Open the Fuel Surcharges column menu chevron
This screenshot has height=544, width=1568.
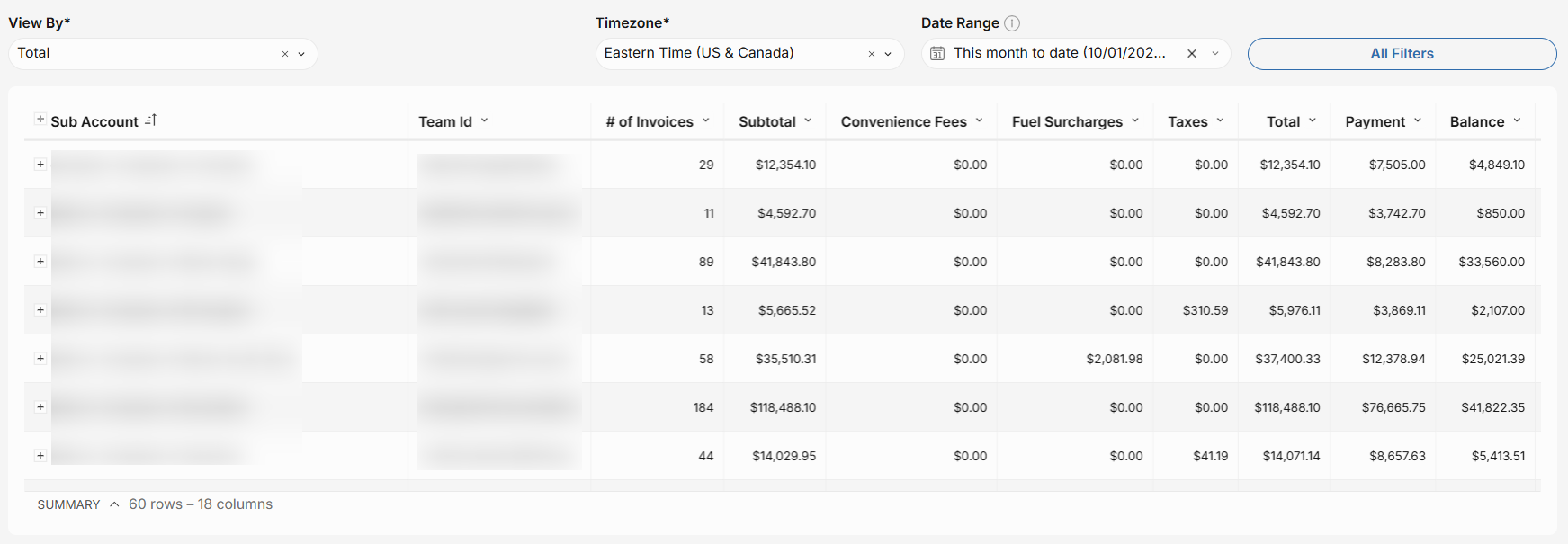1135,120
